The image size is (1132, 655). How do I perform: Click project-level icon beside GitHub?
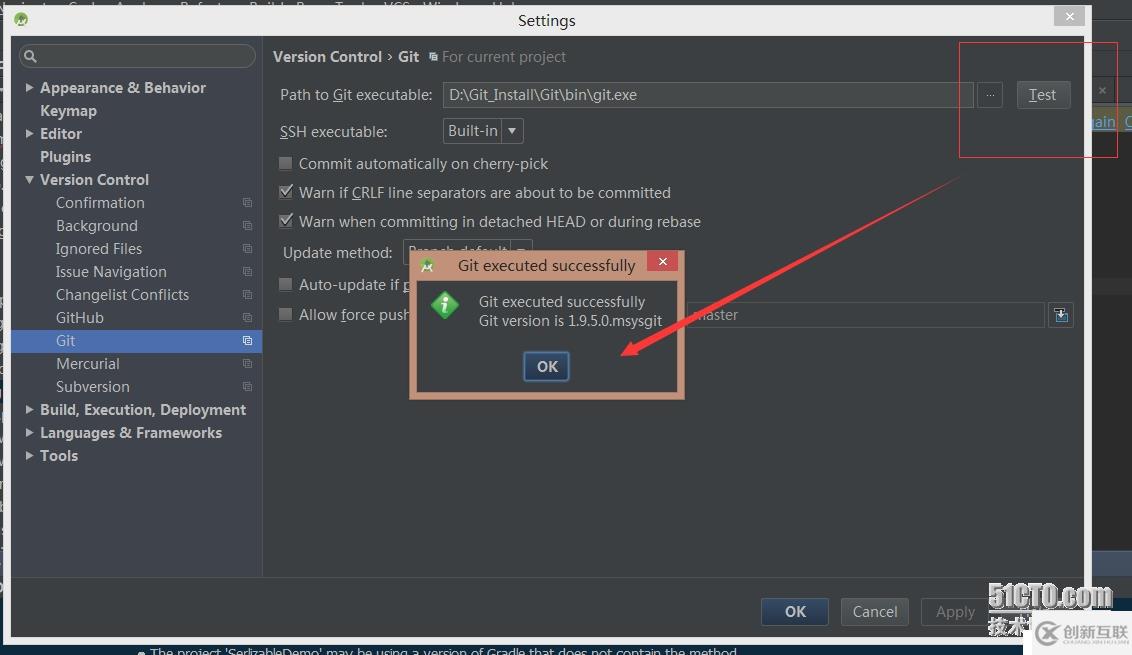click(x=248, y=318)
